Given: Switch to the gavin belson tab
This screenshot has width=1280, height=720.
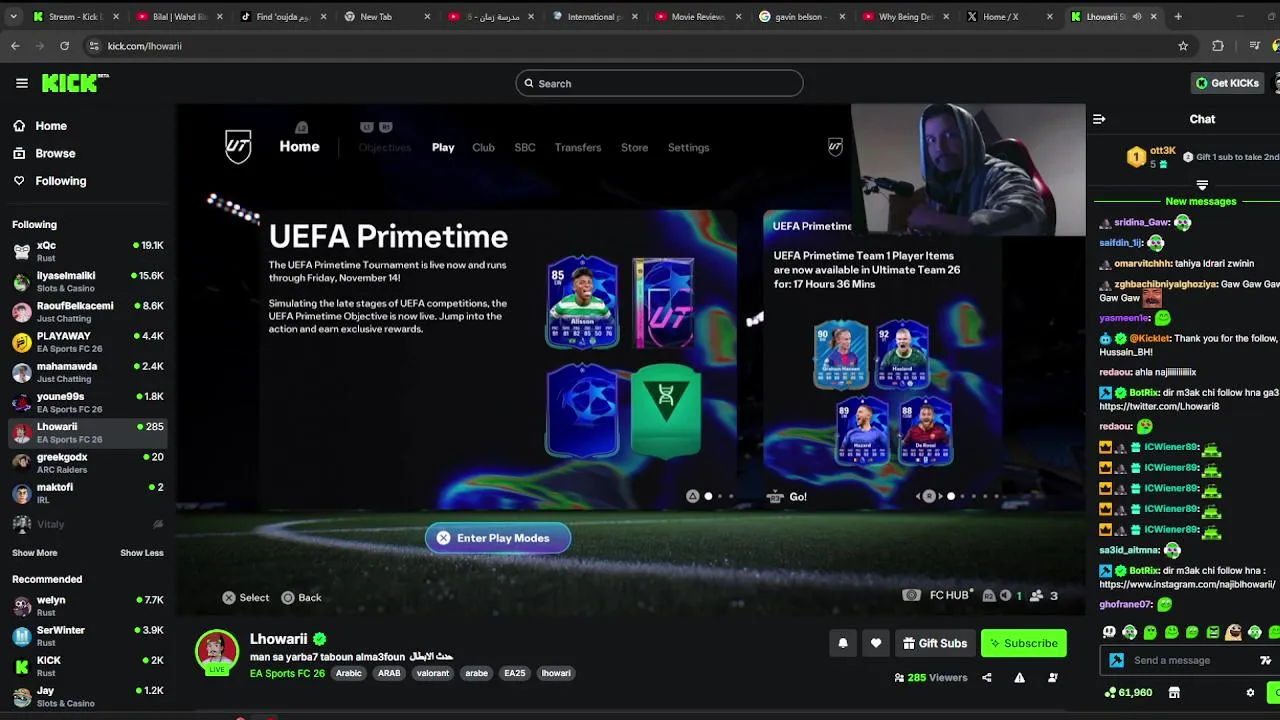Looking at the screenshot, I should coord(800,16).
